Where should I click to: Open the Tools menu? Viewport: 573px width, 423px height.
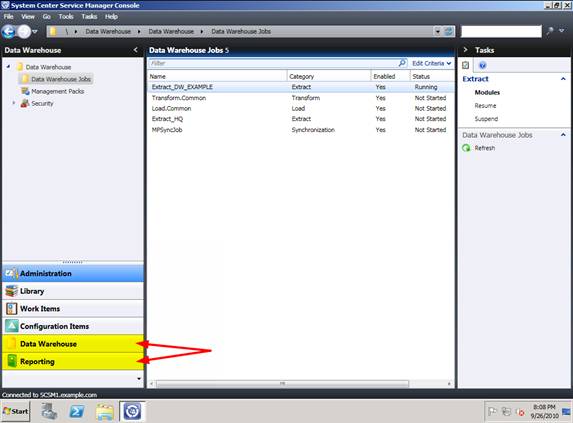pyautogui.click(x=66, y=16)
